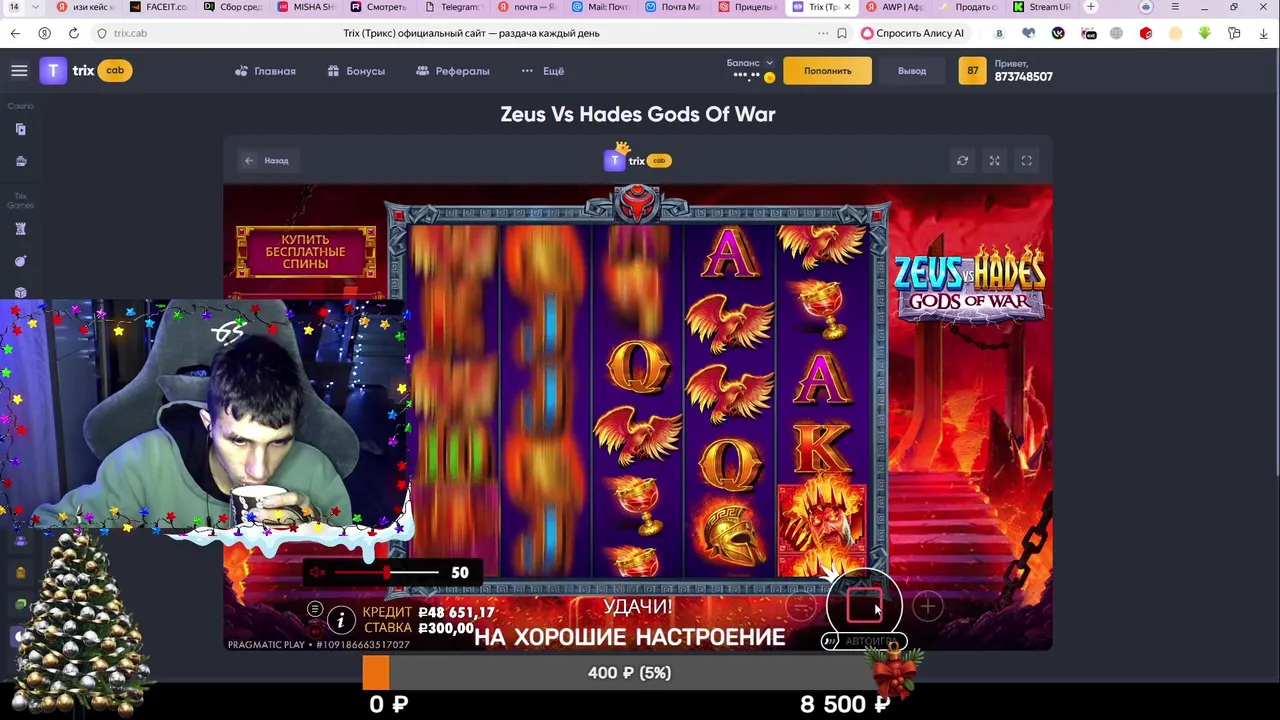Viewport: 1280px width, 720px height.
Task: Toggle the turbo spin arrows icon
Action: (x=830, y=642)
